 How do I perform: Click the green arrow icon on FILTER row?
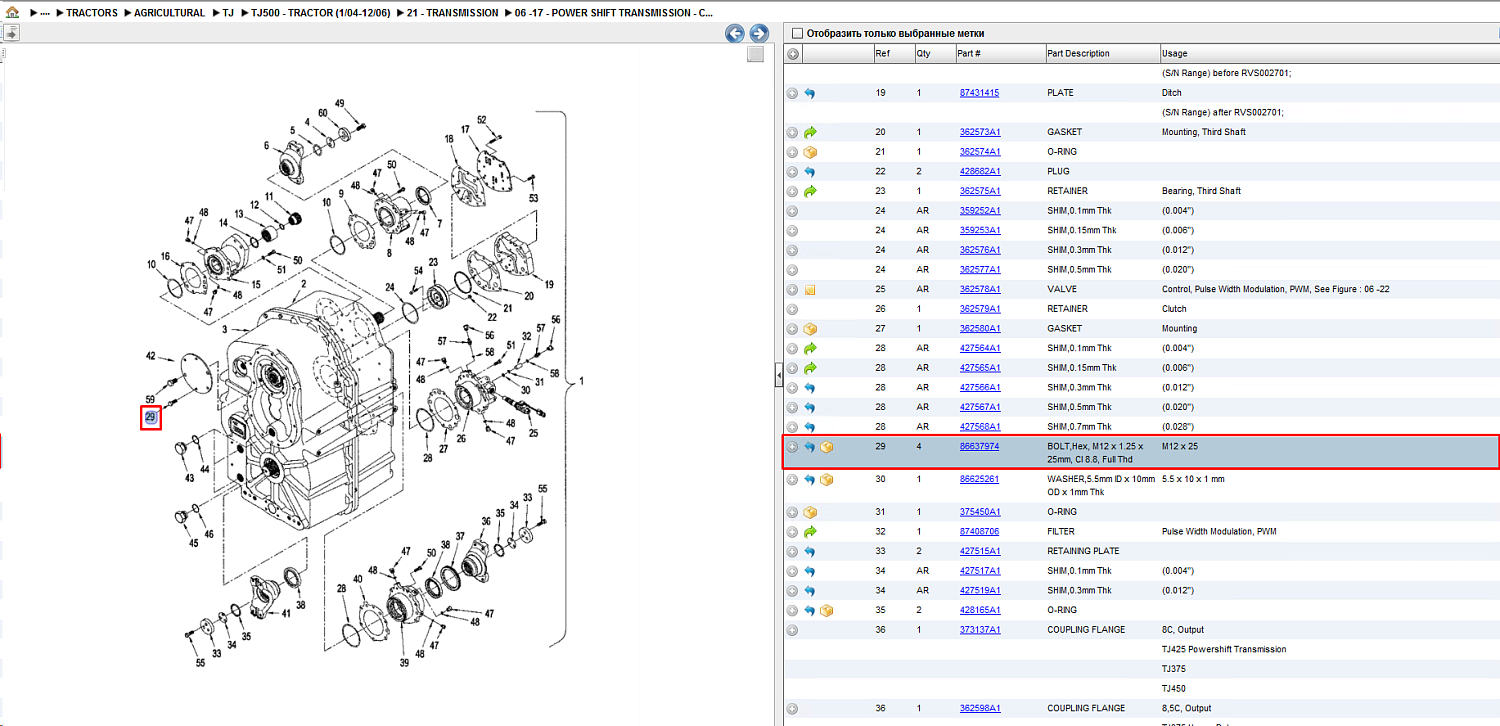tap(810, 532)
